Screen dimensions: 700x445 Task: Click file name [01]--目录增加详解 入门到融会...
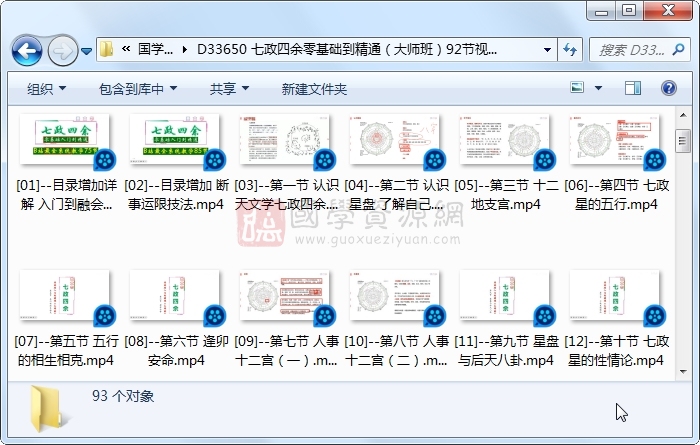66,195
